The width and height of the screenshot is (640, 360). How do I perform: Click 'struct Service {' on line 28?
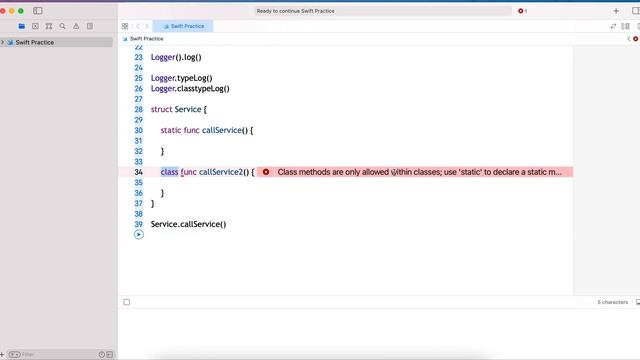pyautogui.click(x=179, y=109)
